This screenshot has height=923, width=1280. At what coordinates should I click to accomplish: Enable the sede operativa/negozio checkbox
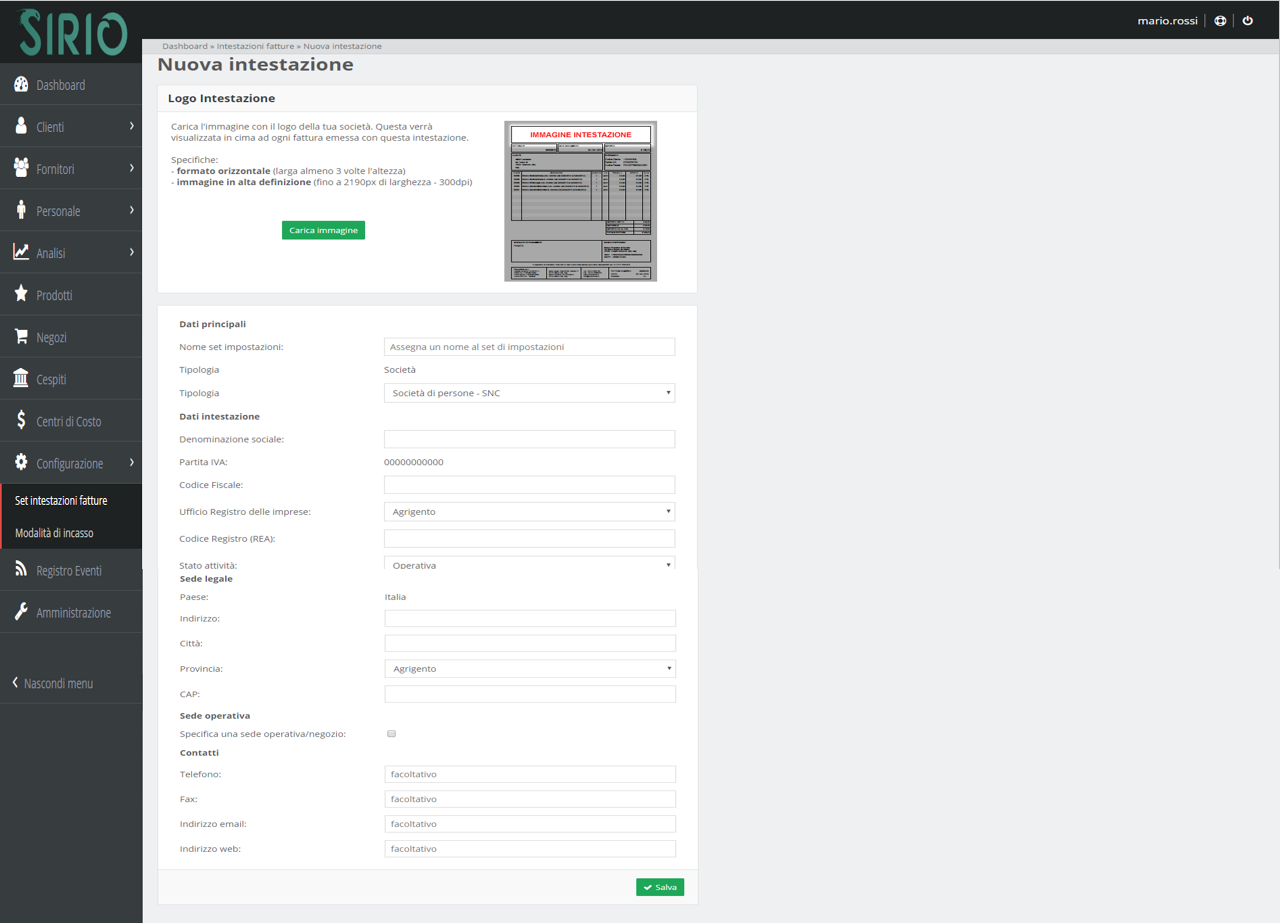click(x=392, y=734)
